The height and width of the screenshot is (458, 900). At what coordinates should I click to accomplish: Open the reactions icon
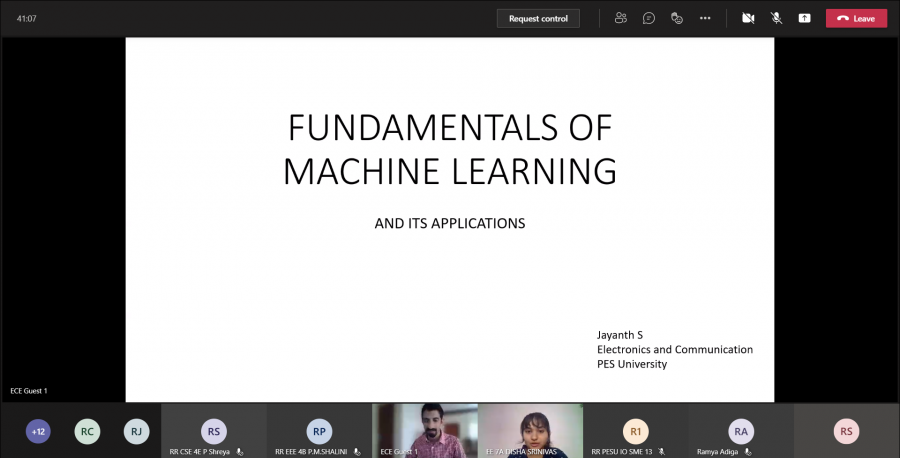click(x=677, y=18)
